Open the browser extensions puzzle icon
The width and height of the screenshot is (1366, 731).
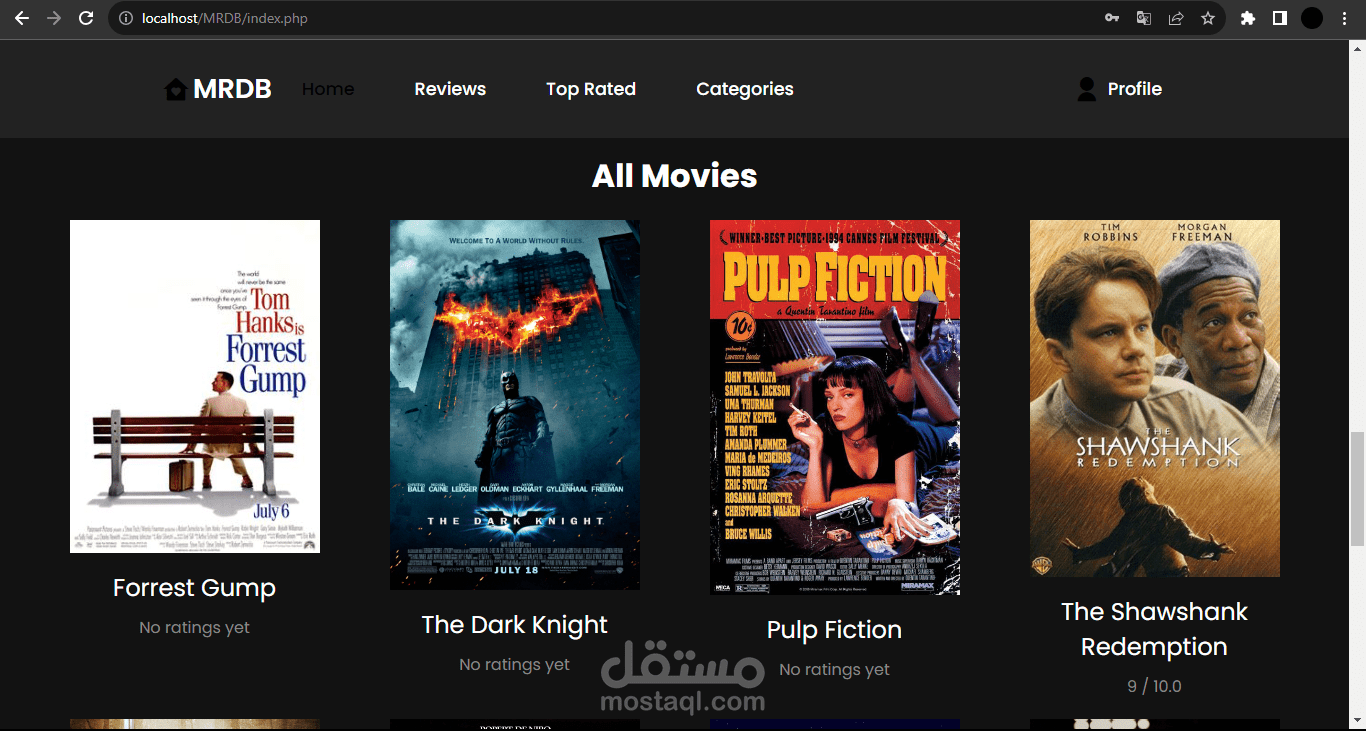point(1247,18)
